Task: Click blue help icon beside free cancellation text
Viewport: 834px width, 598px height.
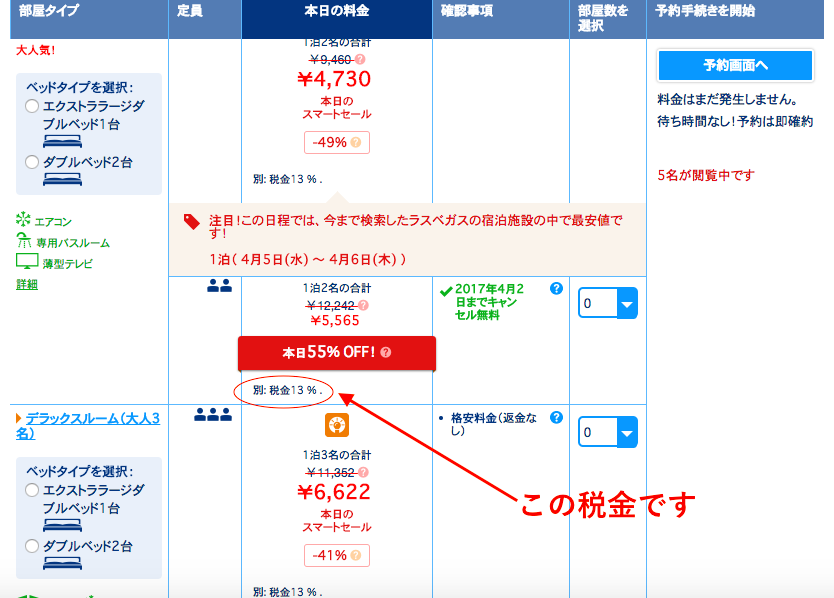Action: [556, 288]
